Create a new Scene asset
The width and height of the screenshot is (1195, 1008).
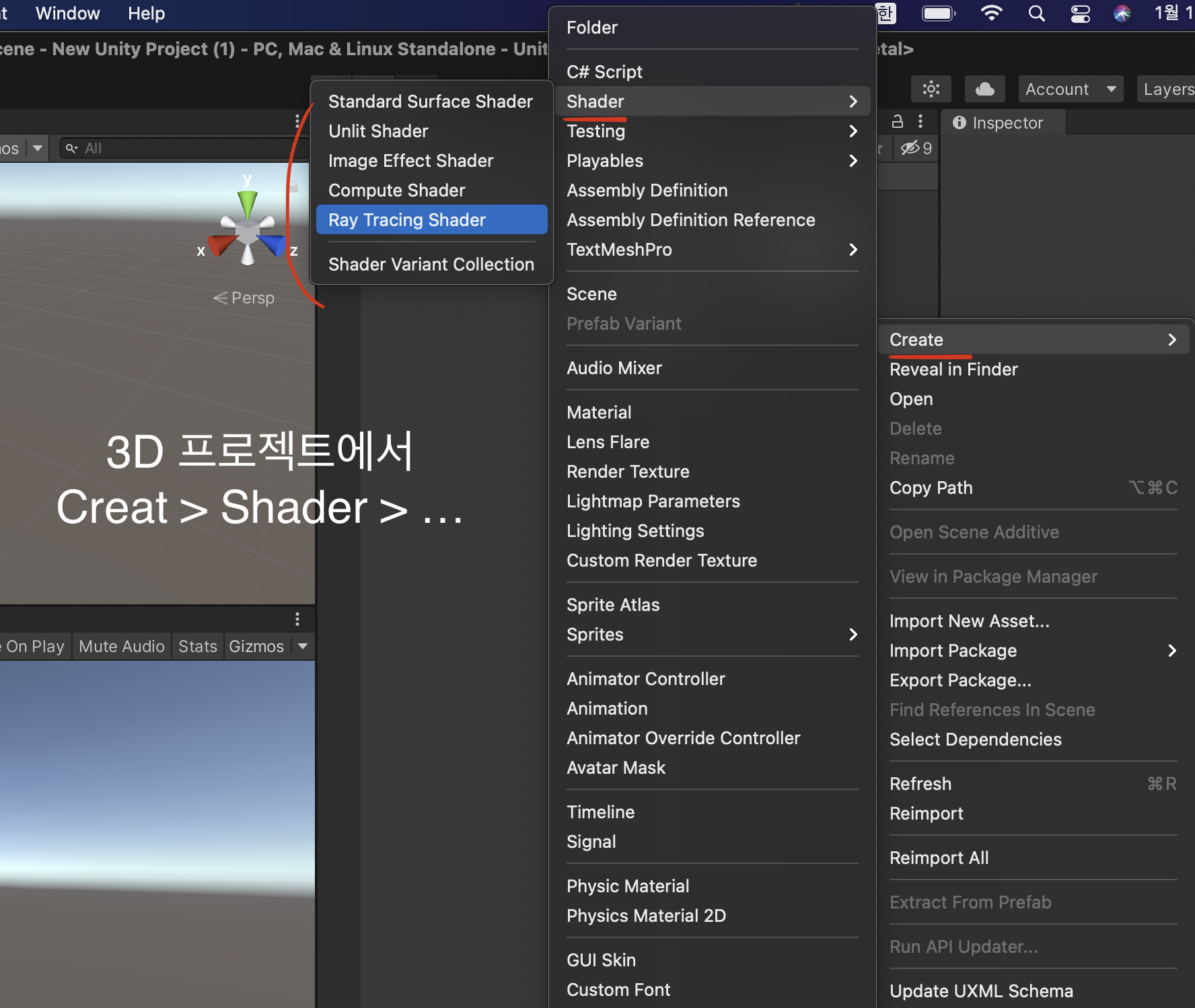tap(713, 294)
